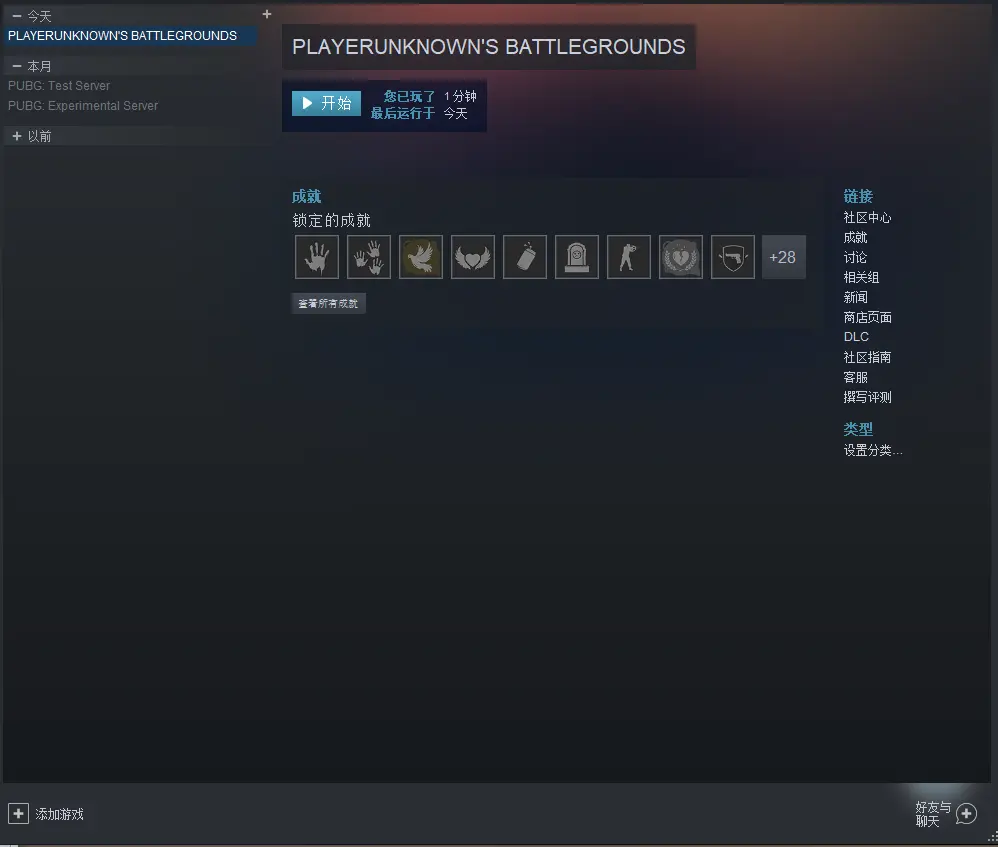Open the 商店页面 link
This screenshot has width=998, height=847.
coord(867,317)
